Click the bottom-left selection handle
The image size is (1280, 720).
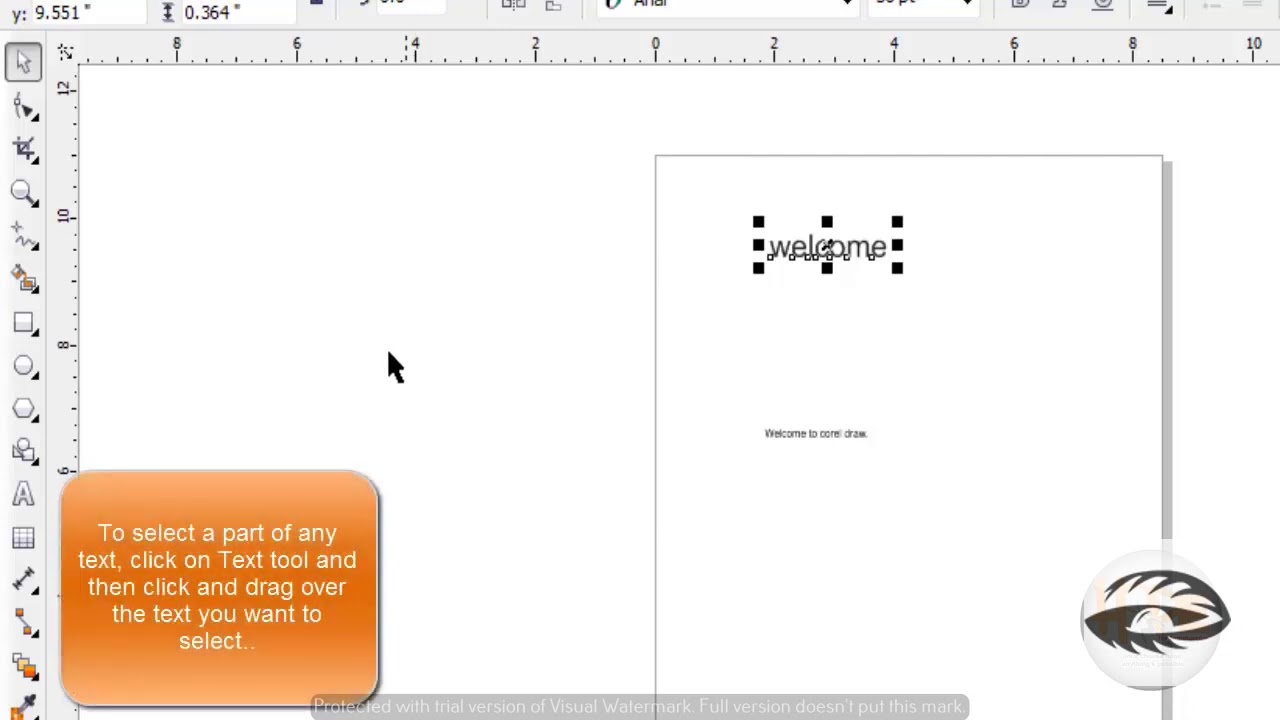[758, 268]
